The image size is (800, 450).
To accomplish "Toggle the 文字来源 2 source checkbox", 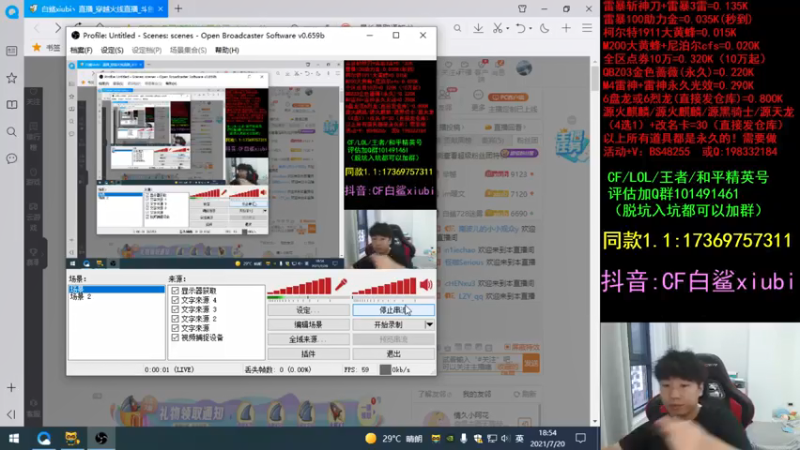I will click(176, 318).
